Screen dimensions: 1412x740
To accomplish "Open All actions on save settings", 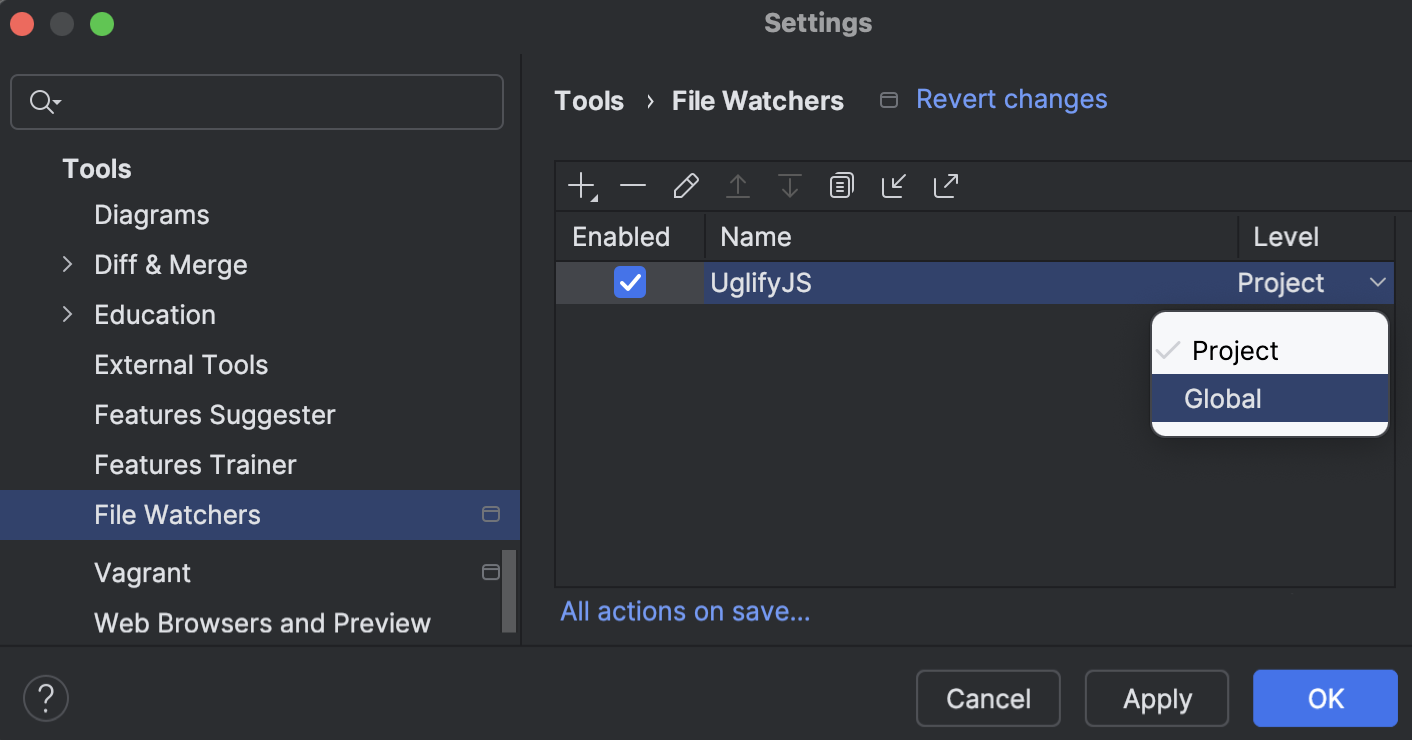I will [x=684, y=611].
